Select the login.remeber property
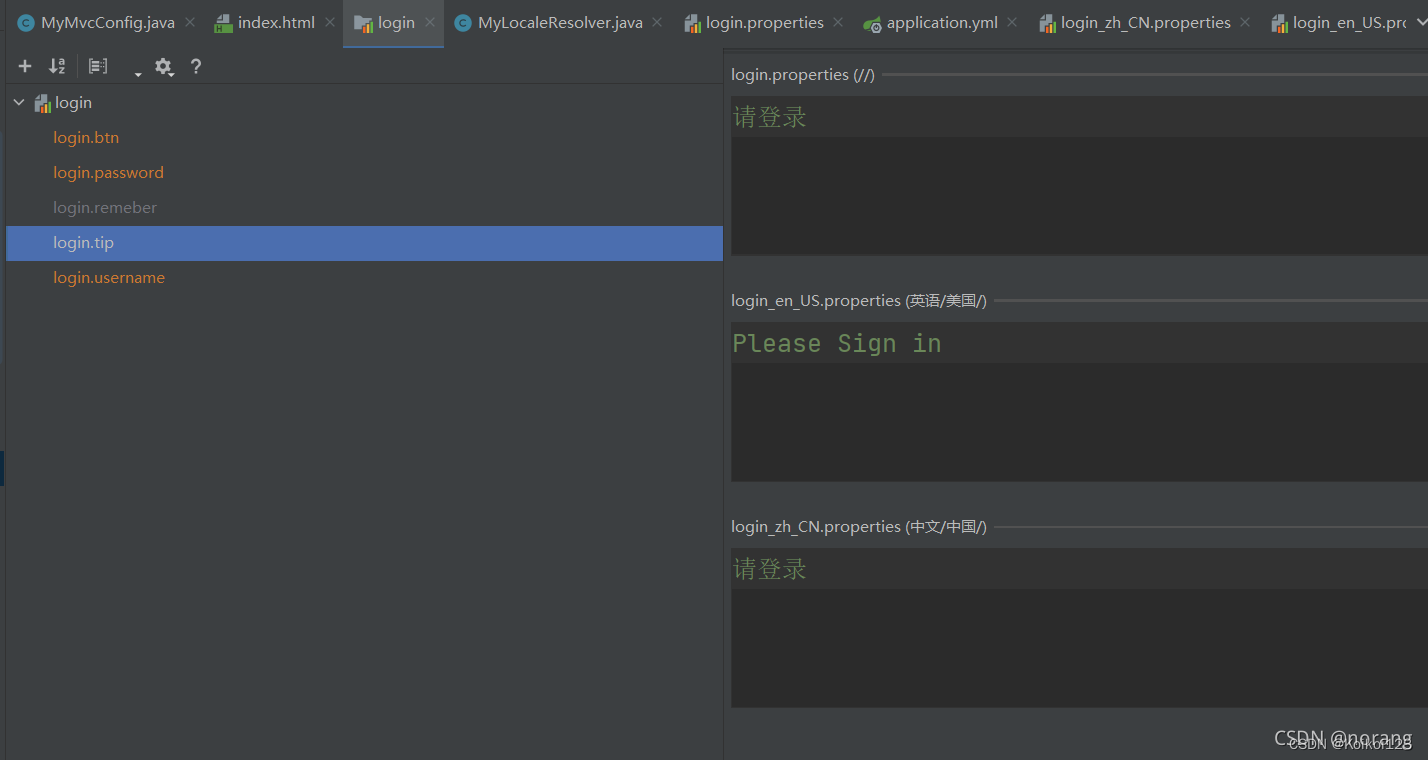 pyautogui.click(x=105, y=207)
